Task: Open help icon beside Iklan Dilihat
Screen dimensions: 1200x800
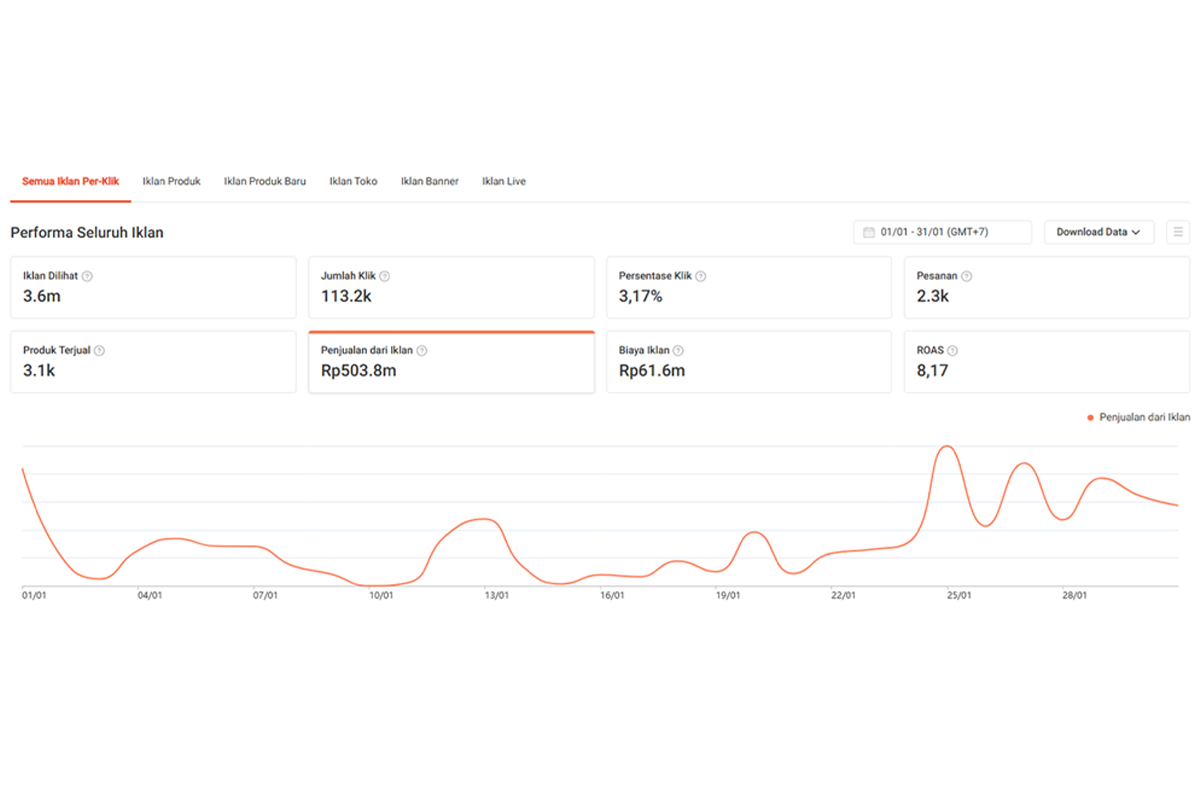Action: [x=88, y=276]
